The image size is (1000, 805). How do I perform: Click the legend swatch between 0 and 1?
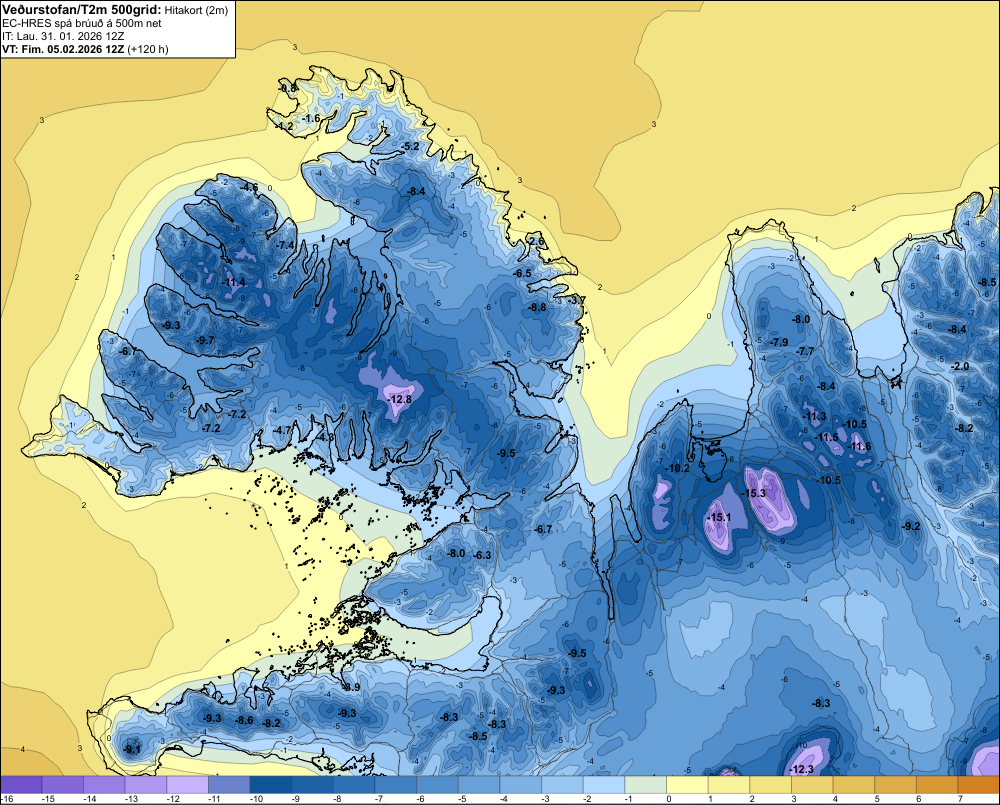click(x=688, y=785)
